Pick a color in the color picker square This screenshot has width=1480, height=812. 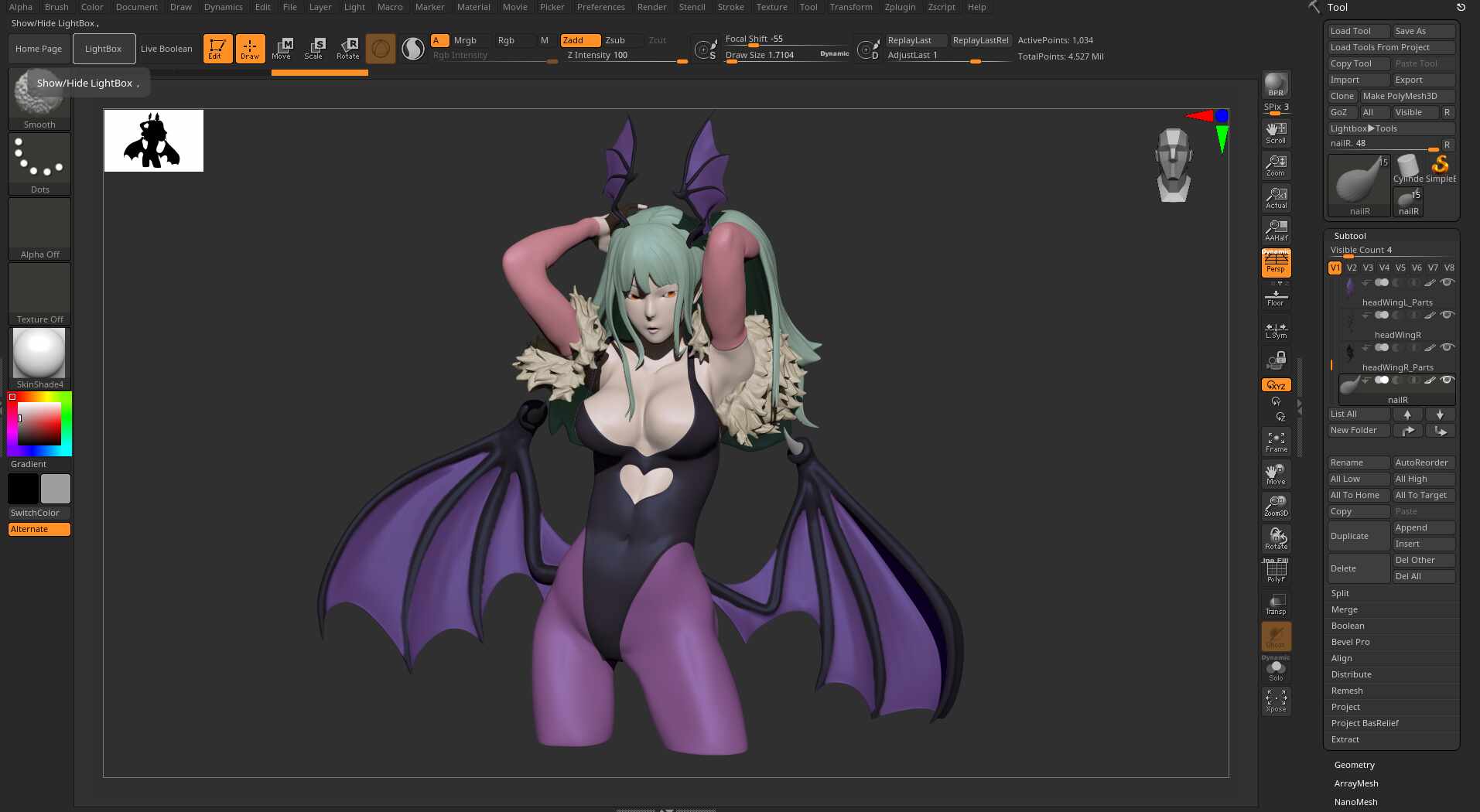point(39,423)
